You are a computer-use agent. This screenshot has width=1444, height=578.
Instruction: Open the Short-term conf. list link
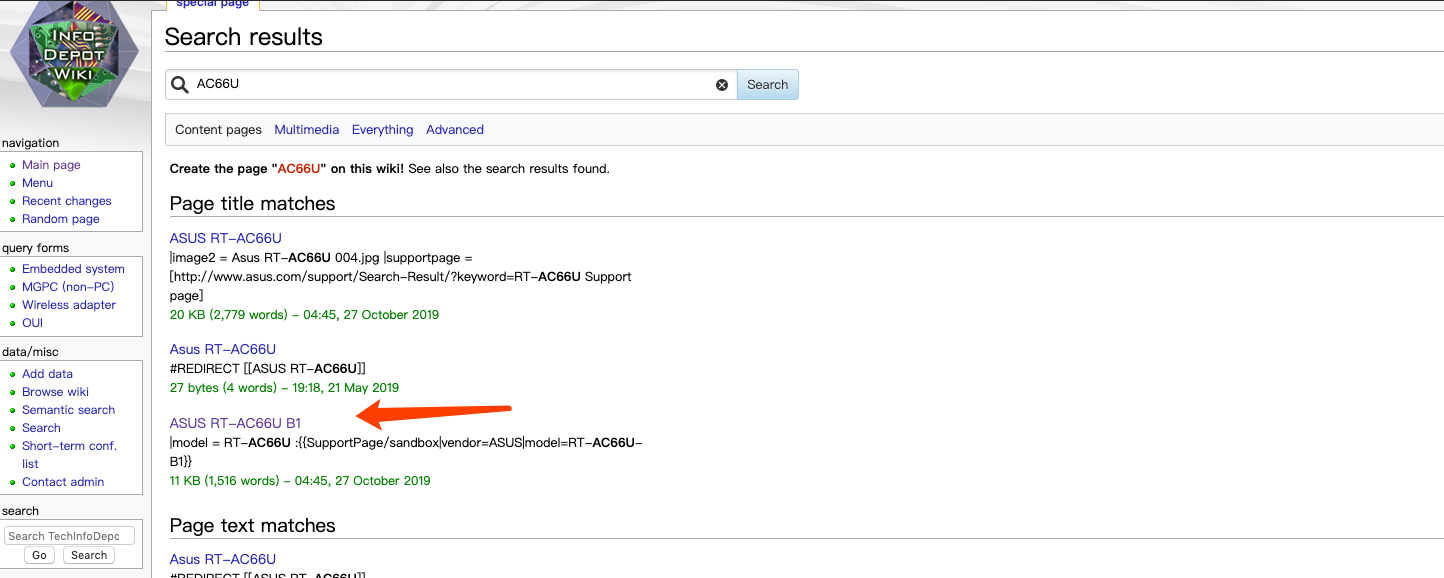tap(69, 455)
